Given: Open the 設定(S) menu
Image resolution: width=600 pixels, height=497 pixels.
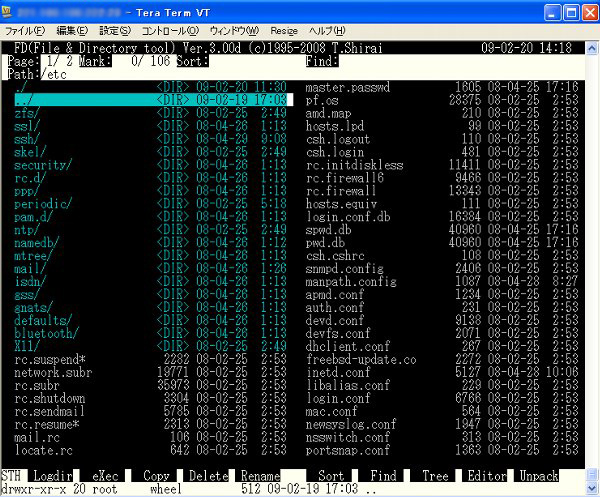Looking at the screenshot, I should [x=115, y=31].
